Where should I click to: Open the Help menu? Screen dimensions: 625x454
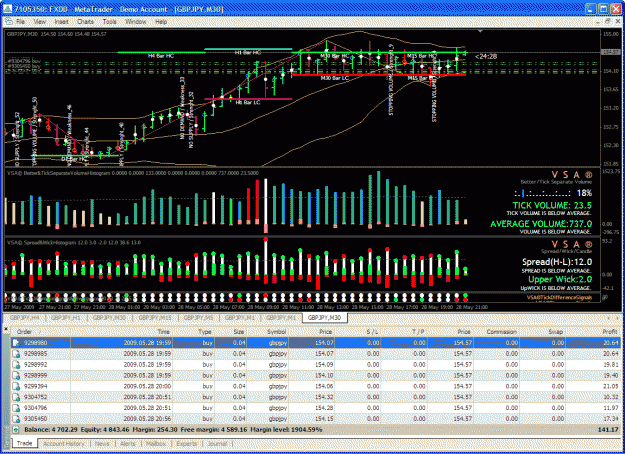(x=161, y=22)
